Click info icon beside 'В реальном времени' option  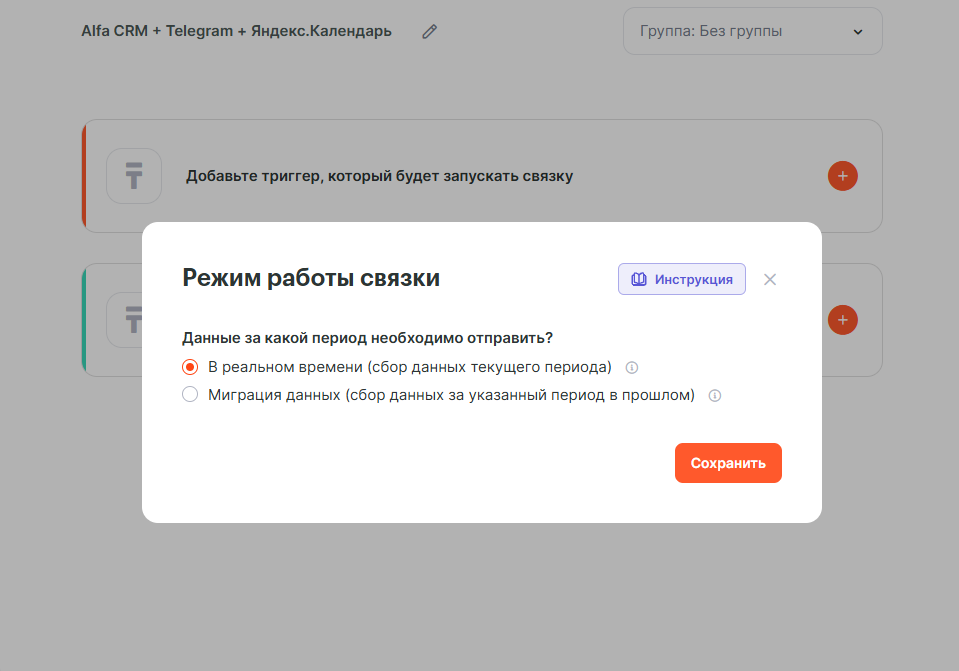(x=632, y=367)
